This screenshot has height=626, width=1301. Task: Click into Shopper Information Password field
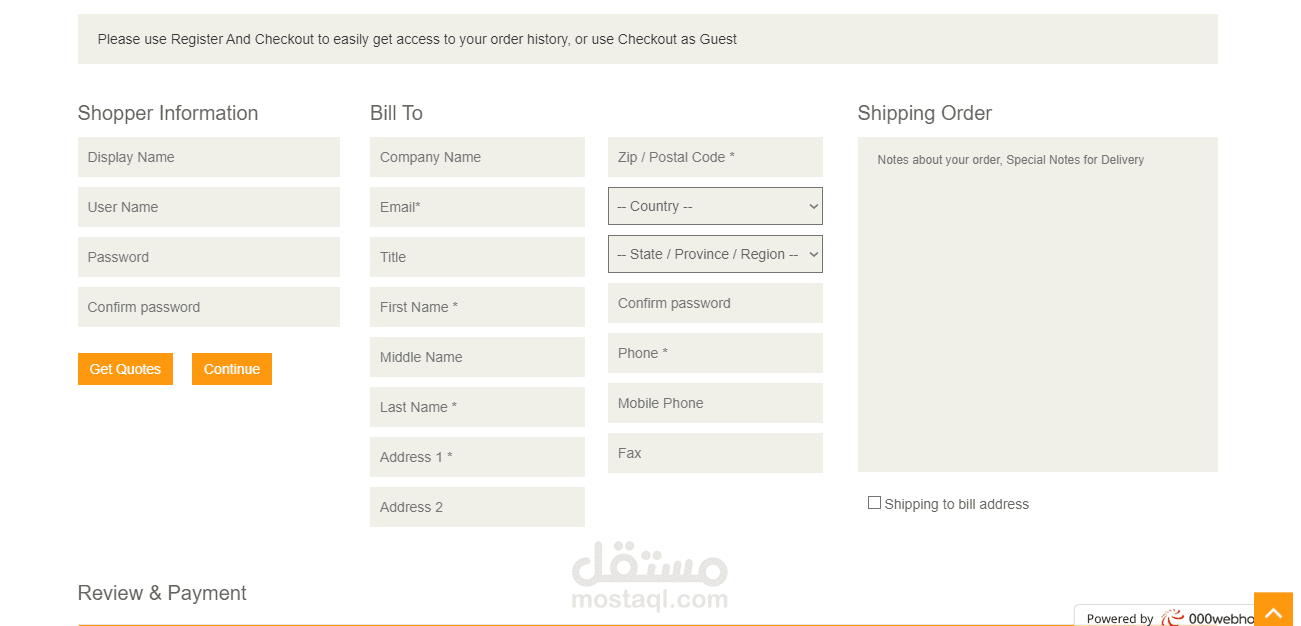(x=209, y=257)
